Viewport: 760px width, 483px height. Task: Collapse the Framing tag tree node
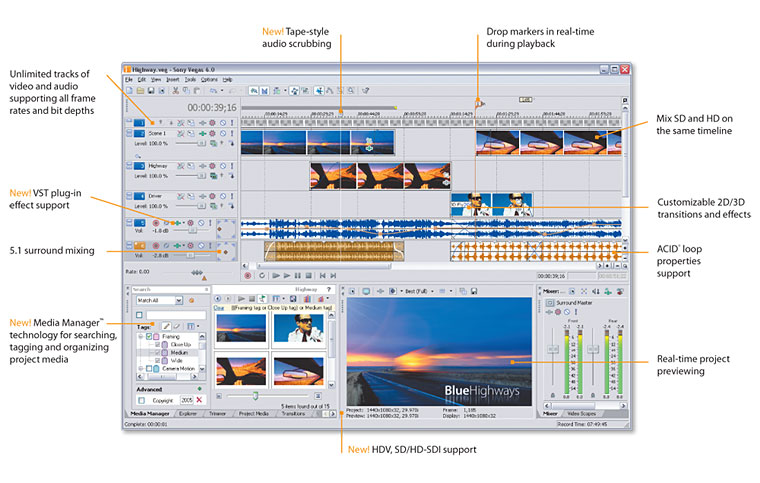pyautogui.click(x=141, y=336)
